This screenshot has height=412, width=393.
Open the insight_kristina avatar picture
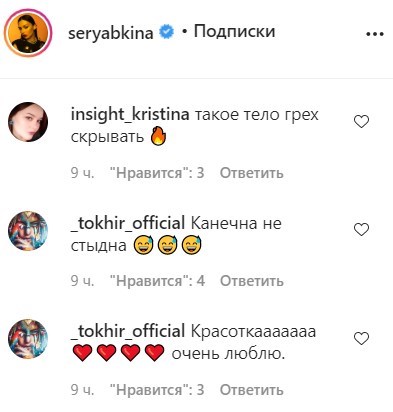click(28, 122)
